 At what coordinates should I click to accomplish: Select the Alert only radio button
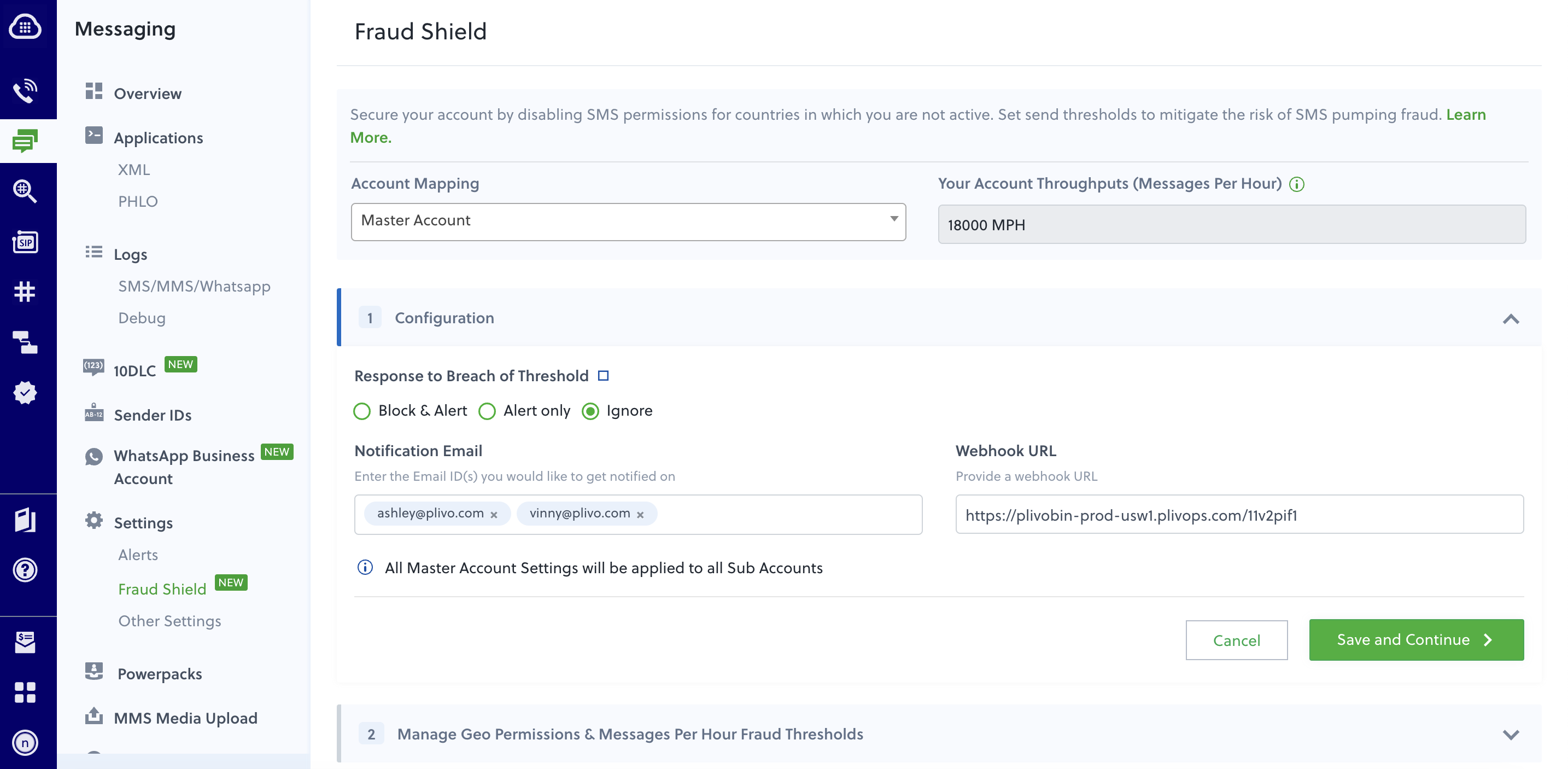[x=487, y=410]
